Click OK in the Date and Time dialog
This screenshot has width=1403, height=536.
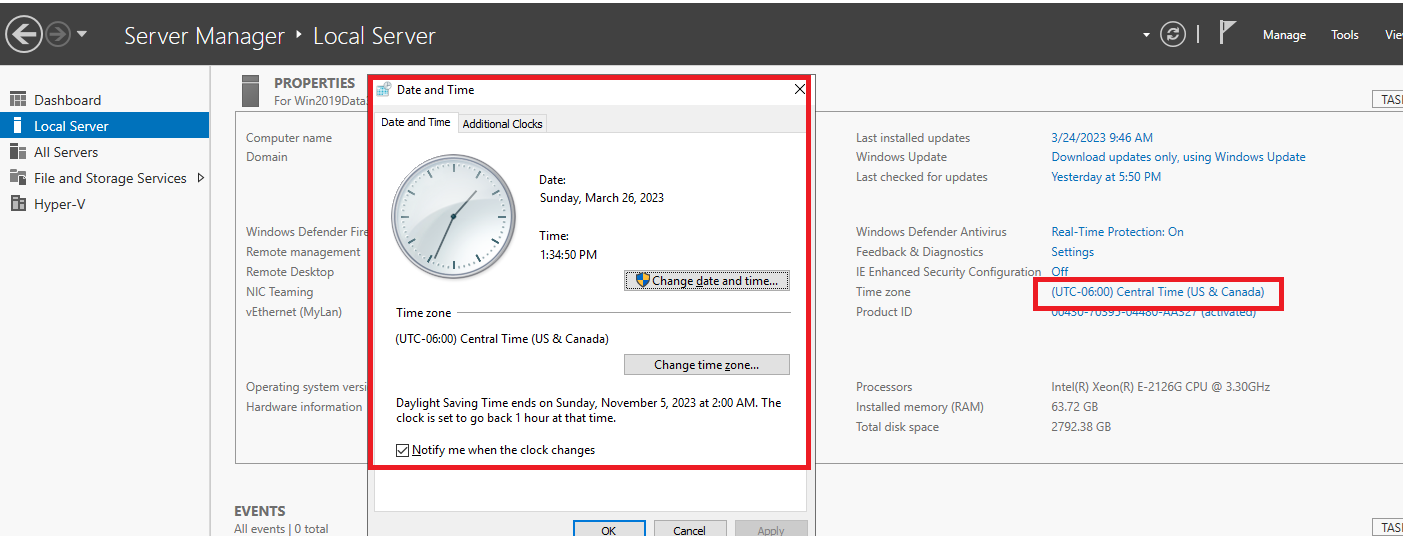[608, 530]
